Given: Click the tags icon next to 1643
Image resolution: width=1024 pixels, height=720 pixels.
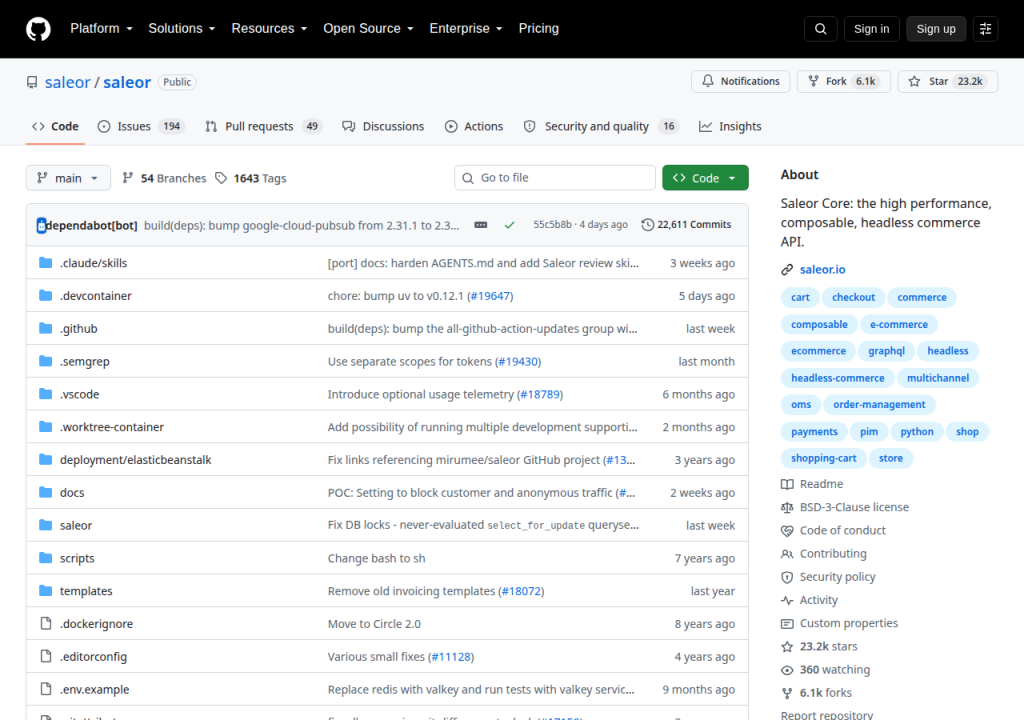Looking at the screenshot, I should coord(221,178).
